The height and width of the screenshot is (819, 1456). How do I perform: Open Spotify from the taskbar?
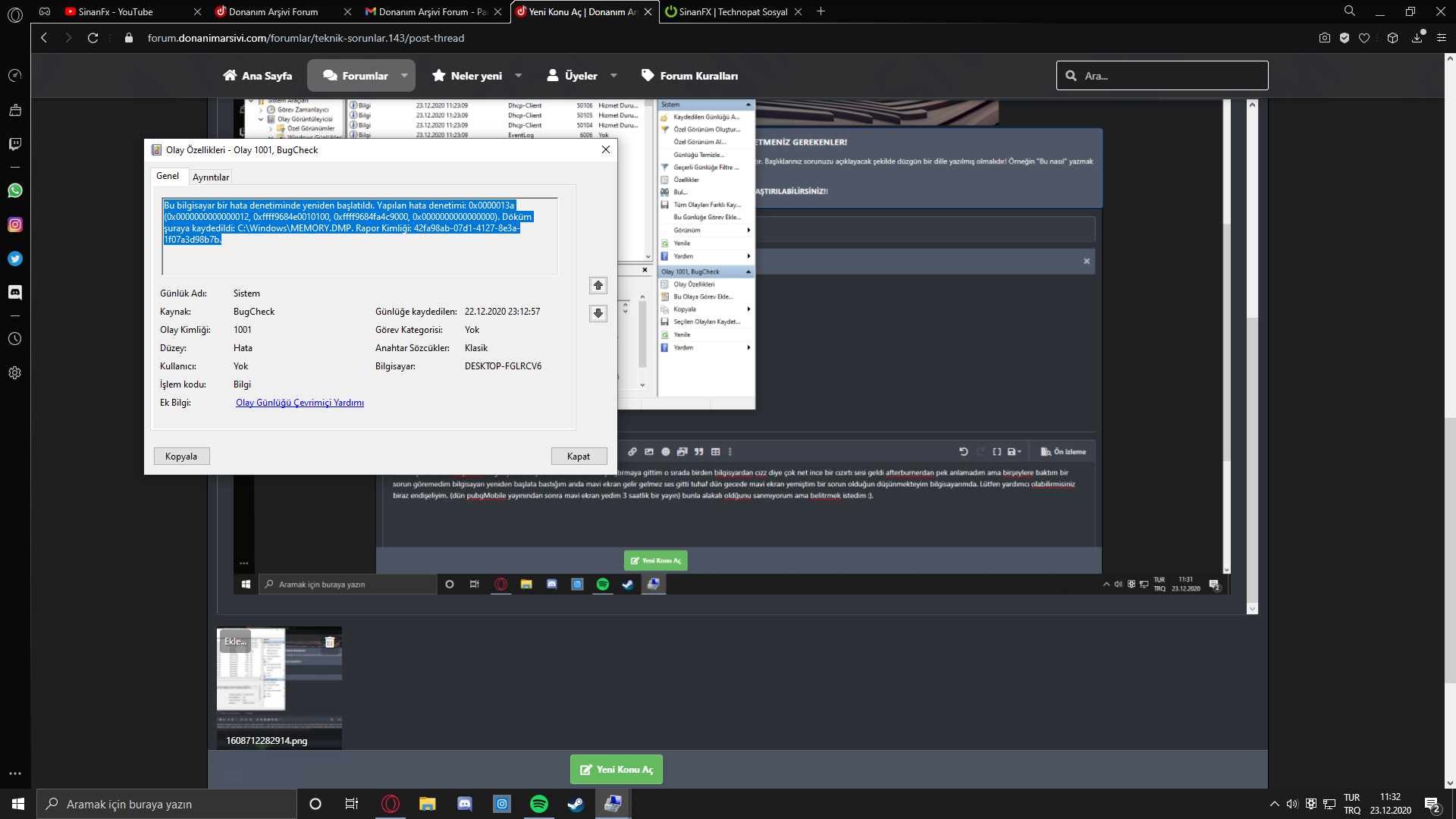pyautogui.click(x=539, y=804)
